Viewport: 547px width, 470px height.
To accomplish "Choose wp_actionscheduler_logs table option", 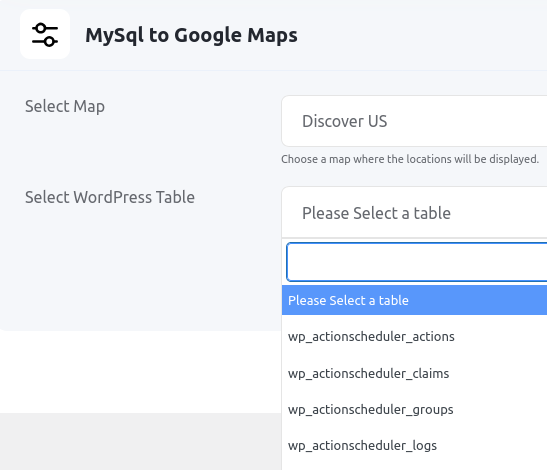I will 414,446.
